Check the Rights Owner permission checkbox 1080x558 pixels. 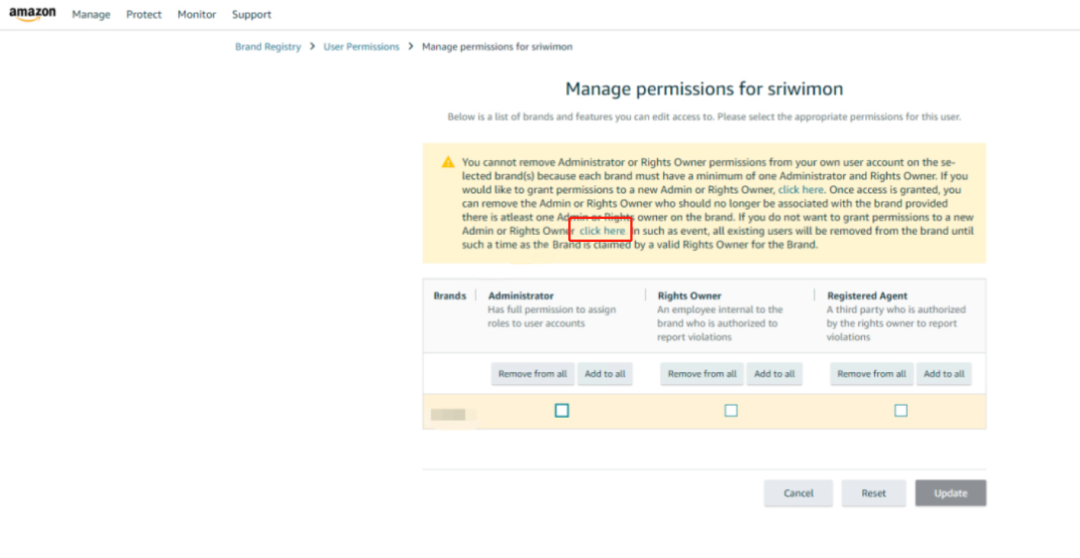731,410
